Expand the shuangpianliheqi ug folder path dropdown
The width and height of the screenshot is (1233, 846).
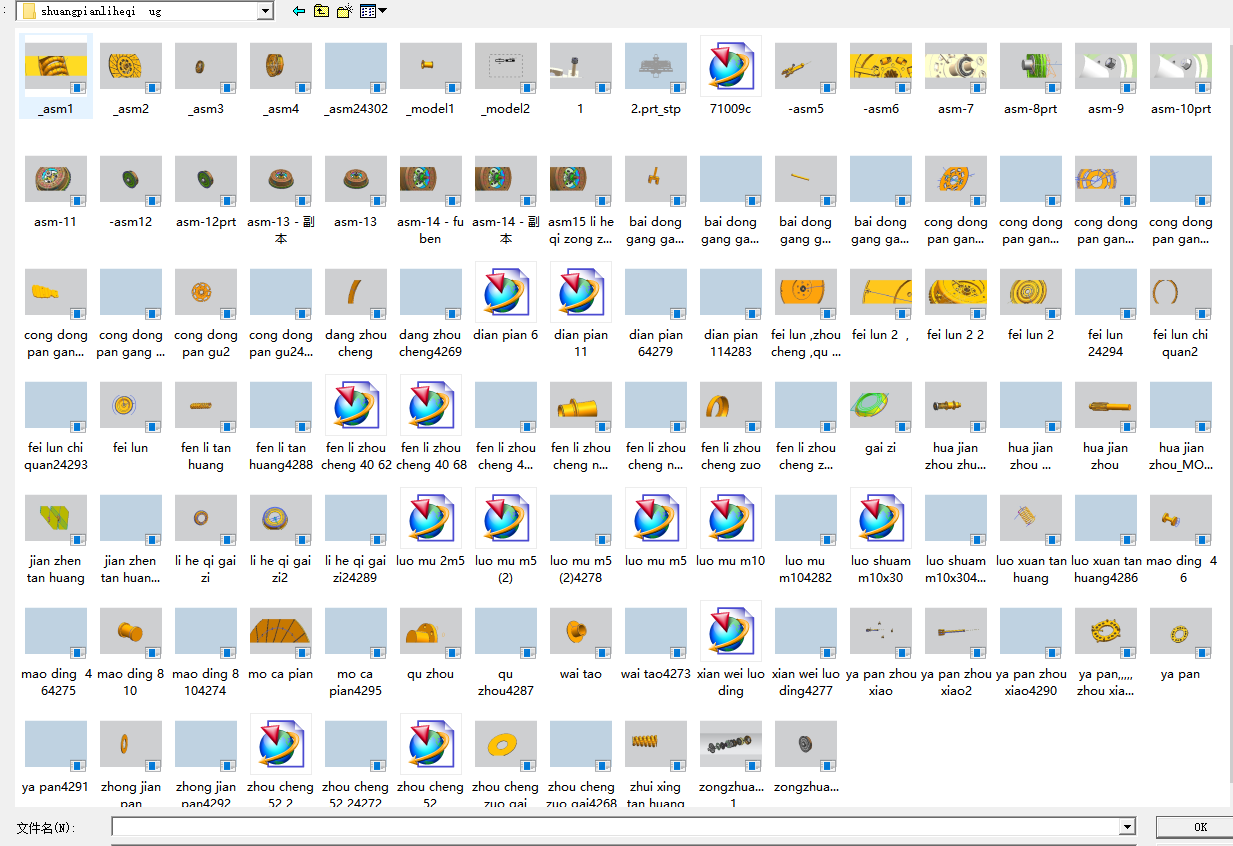pos(265,11)
